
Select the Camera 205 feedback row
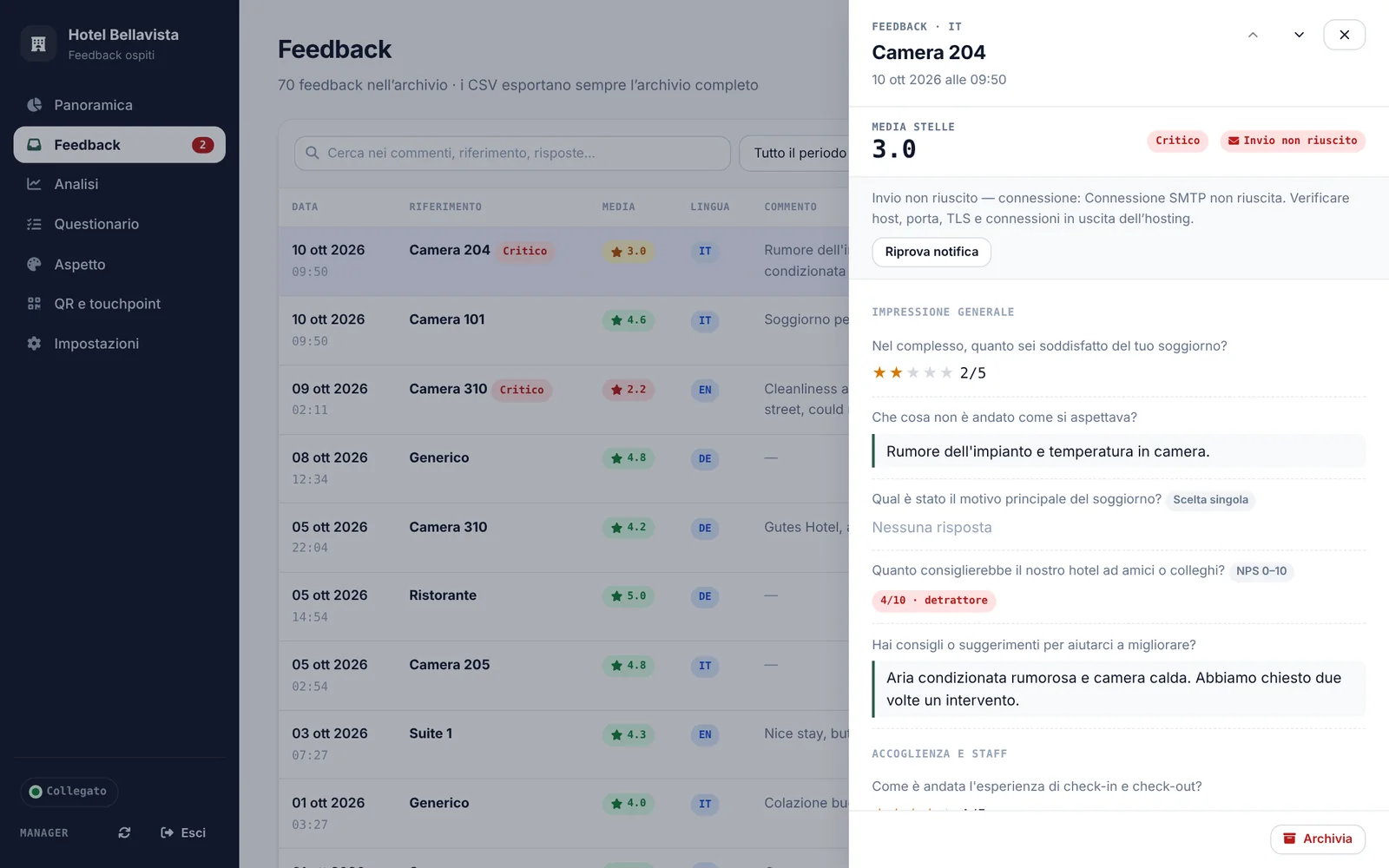563,675
